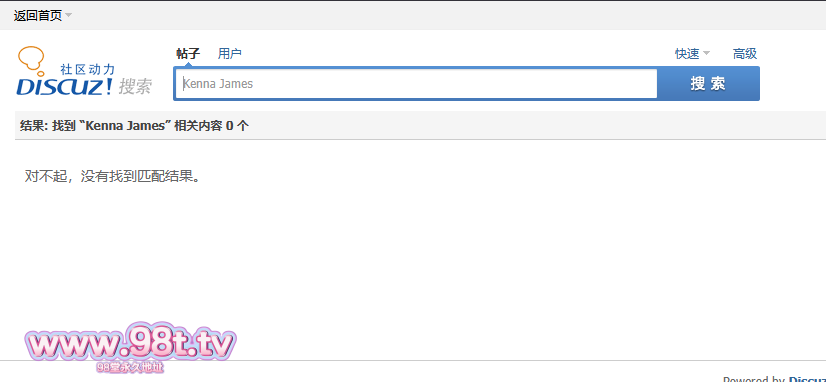The height and width of the screenshot is (382, 826).
Task: Click the Discuz! logo wordmark
Action: (64, 87)
